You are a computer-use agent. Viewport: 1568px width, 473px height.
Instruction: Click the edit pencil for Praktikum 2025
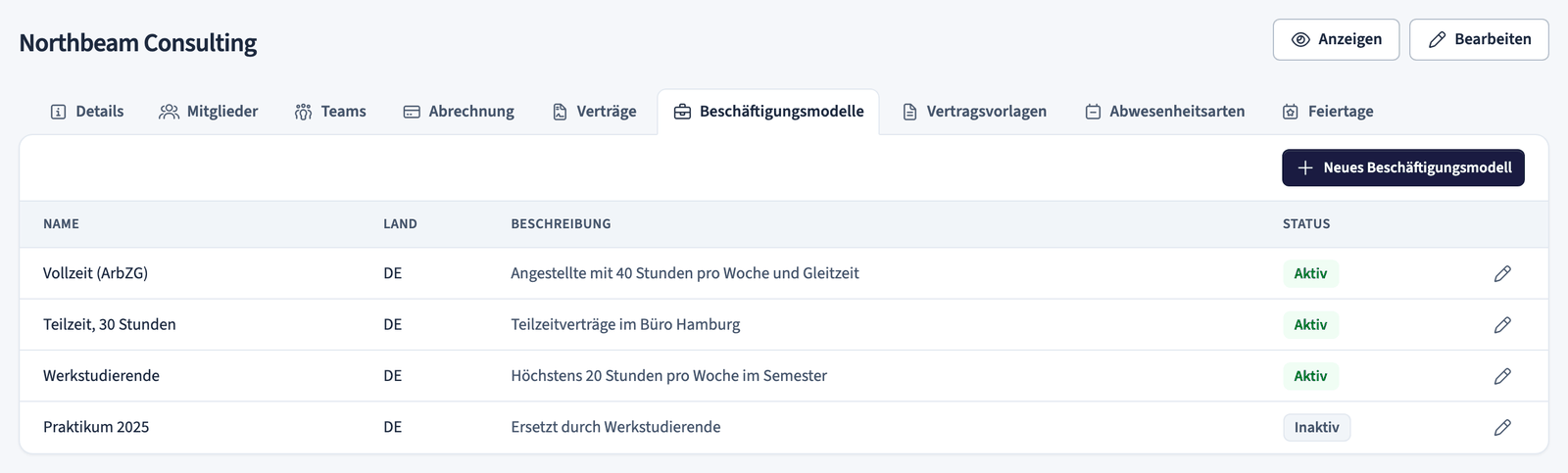(x=1502, y=427)
